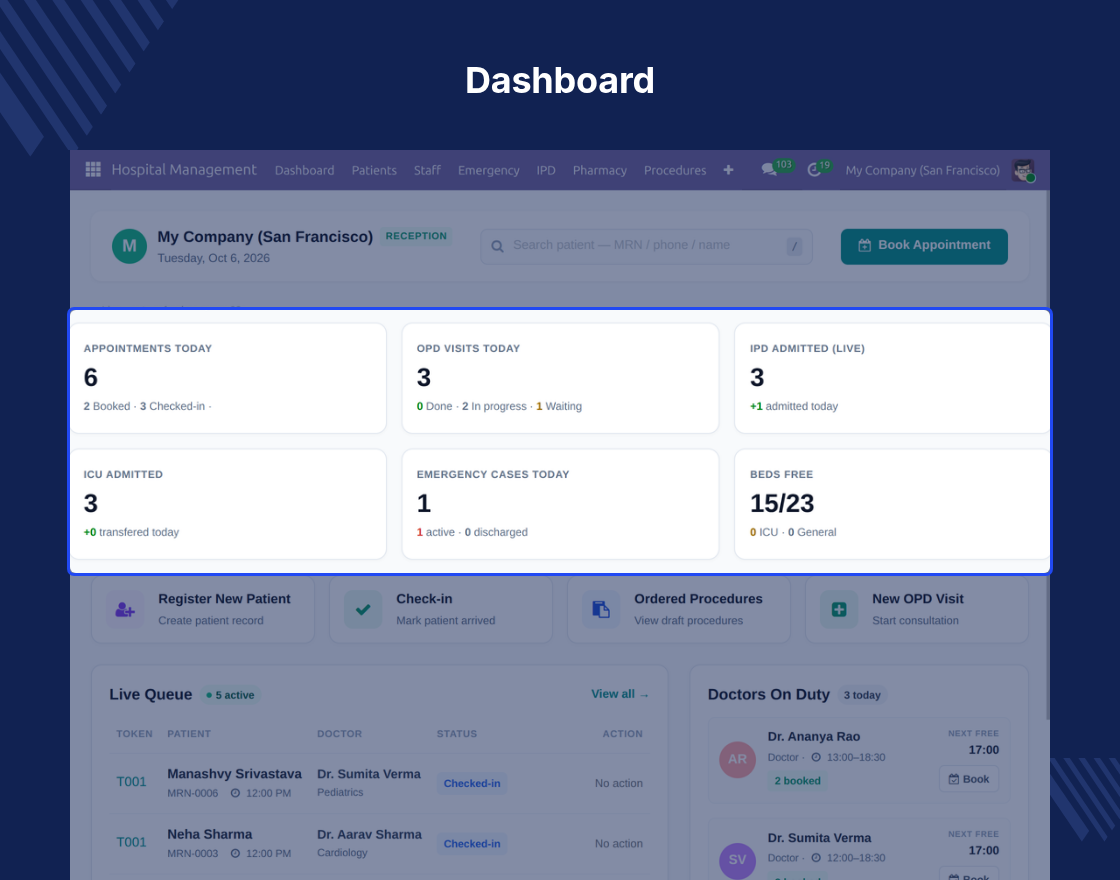Image resolution: width=1120 pixels, height=880 pixels.
Task: Open the OPD Visits Today stat card
Action: coord(560,378)
